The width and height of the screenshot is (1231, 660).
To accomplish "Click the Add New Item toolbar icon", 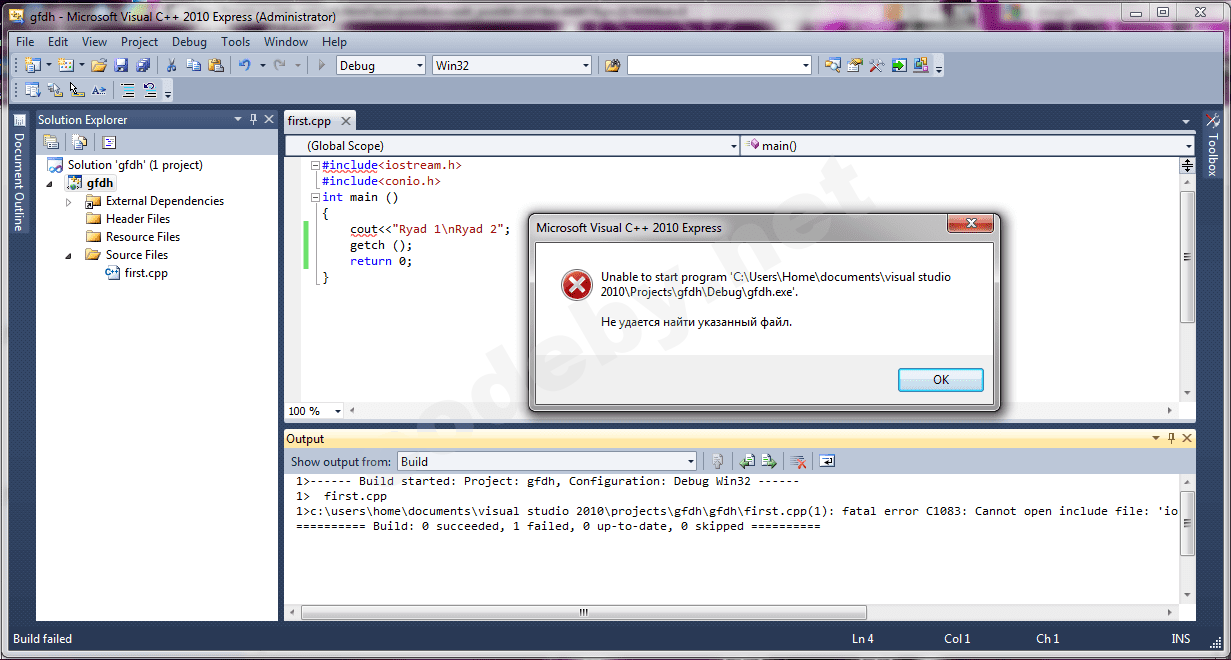I will (x=66, y=65).
